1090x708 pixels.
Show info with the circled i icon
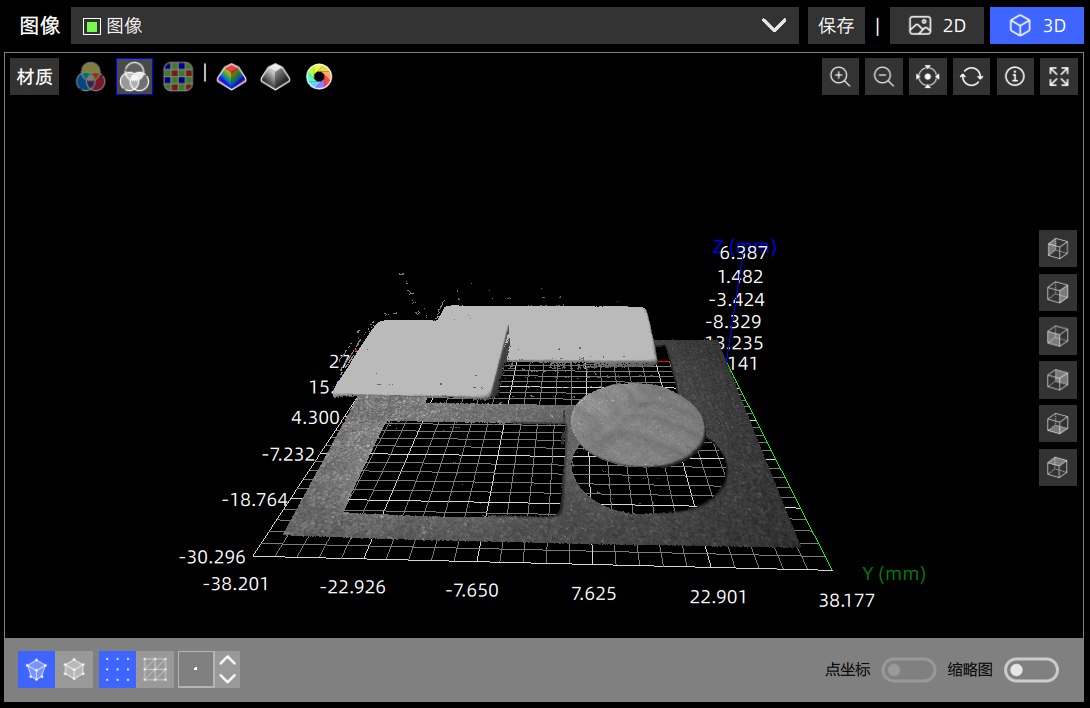pyautogui.click(x=1015, y=77)
